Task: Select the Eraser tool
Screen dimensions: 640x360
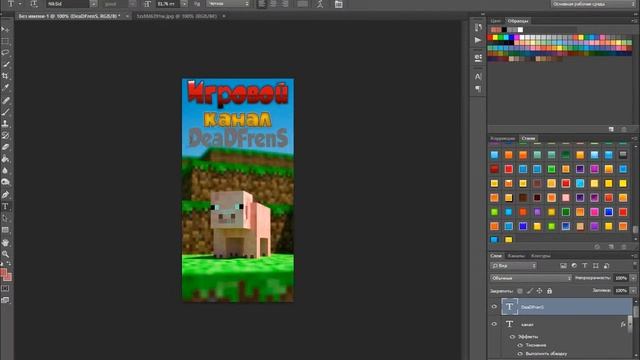Action: coord(5,147)
